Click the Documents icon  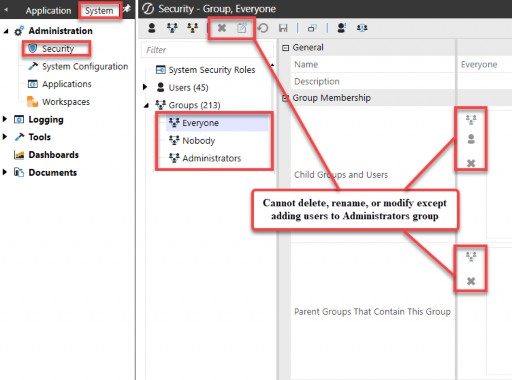pos(19,172)
